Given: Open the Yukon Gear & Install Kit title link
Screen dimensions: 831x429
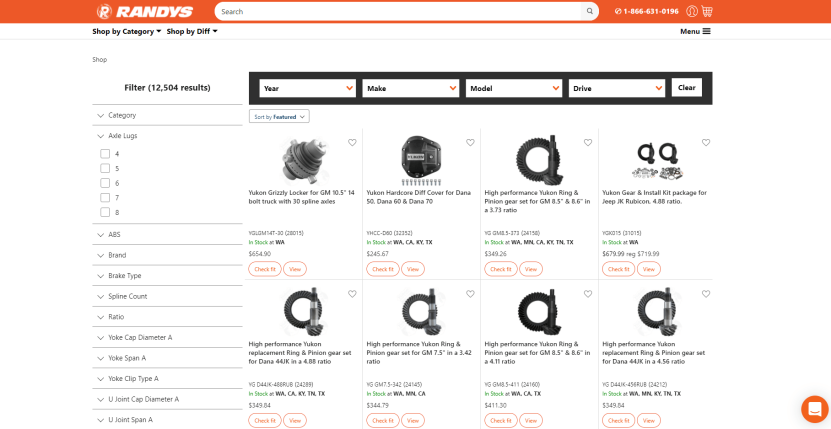Looking at the screenshot, I should [x=655, y=197].
